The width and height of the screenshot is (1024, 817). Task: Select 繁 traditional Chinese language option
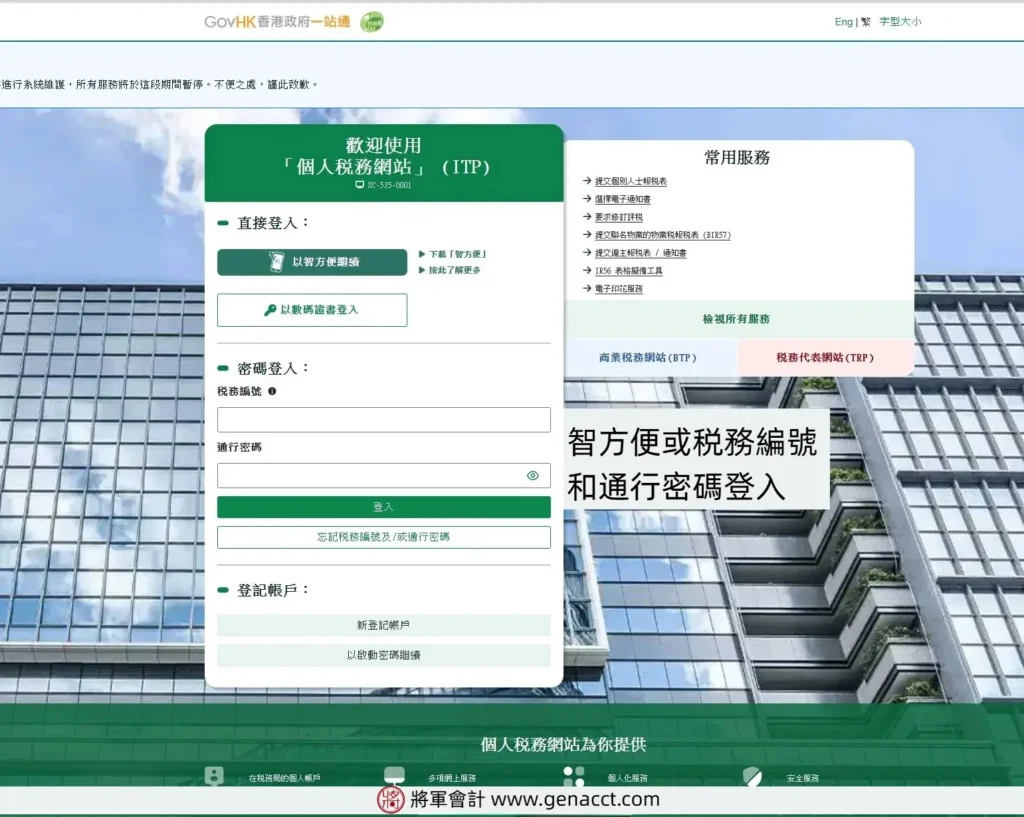click(x=865, y=22)
